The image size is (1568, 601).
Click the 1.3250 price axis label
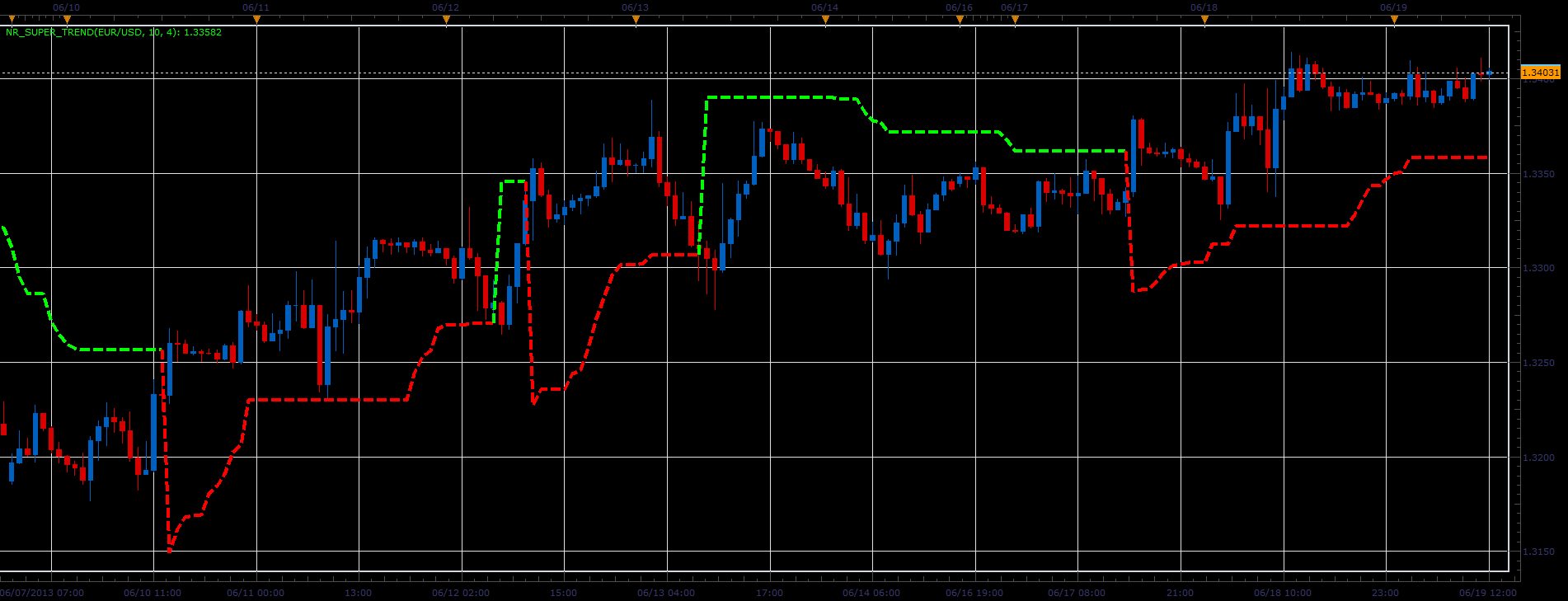coord(1538,363)
